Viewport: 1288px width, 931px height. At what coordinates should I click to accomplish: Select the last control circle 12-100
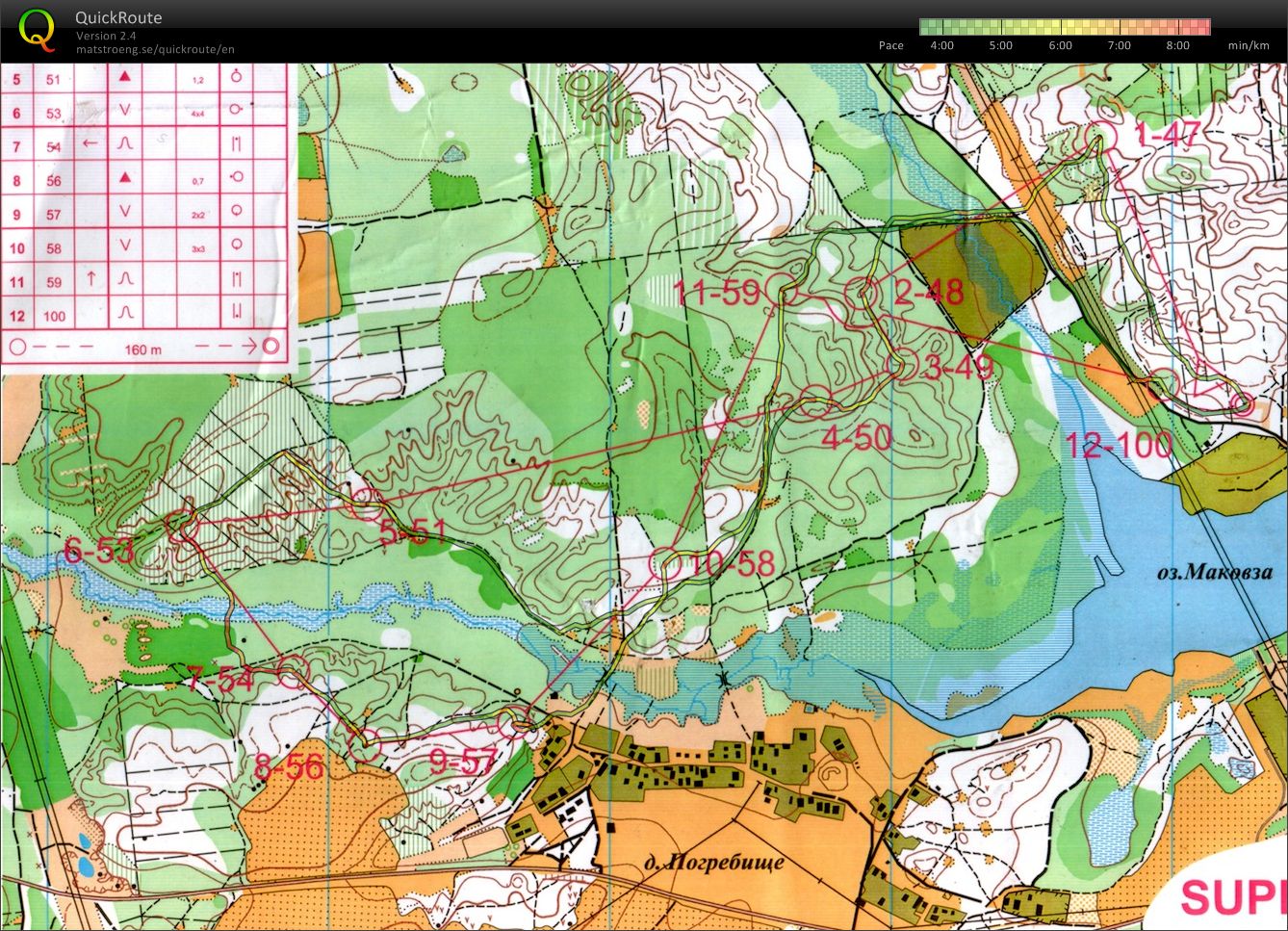(1163, 384)
